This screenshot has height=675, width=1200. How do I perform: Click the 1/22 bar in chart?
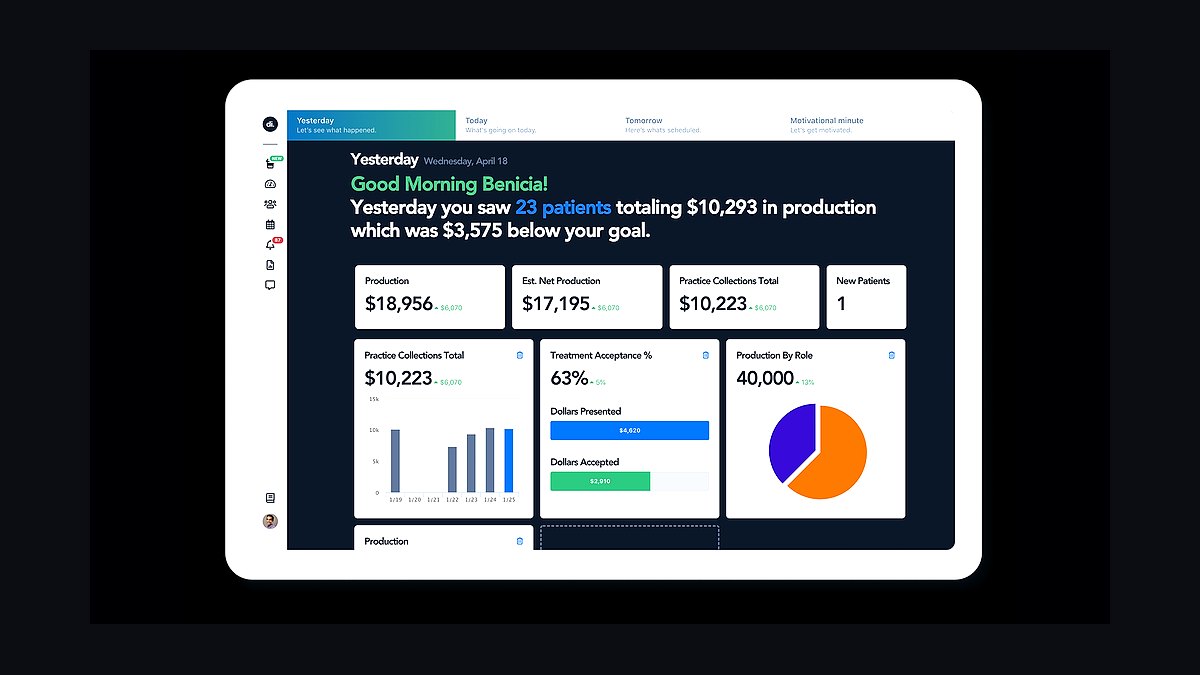point(452,470)
